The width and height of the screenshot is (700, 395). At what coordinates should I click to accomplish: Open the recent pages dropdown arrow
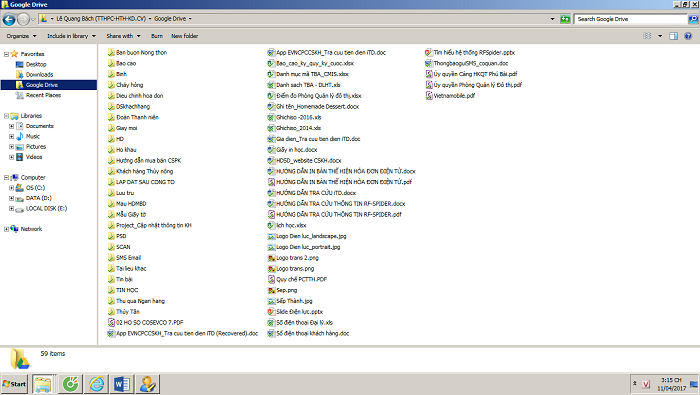(33, 19)
